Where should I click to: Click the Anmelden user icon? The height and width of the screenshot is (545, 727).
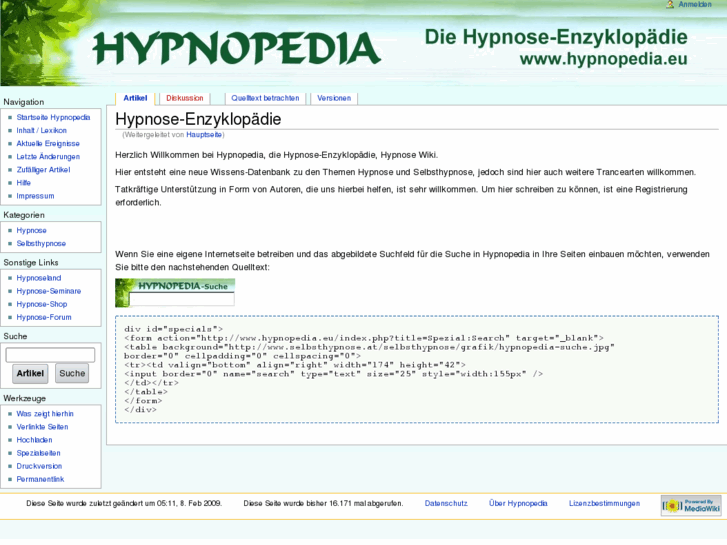tap(670, 4)
